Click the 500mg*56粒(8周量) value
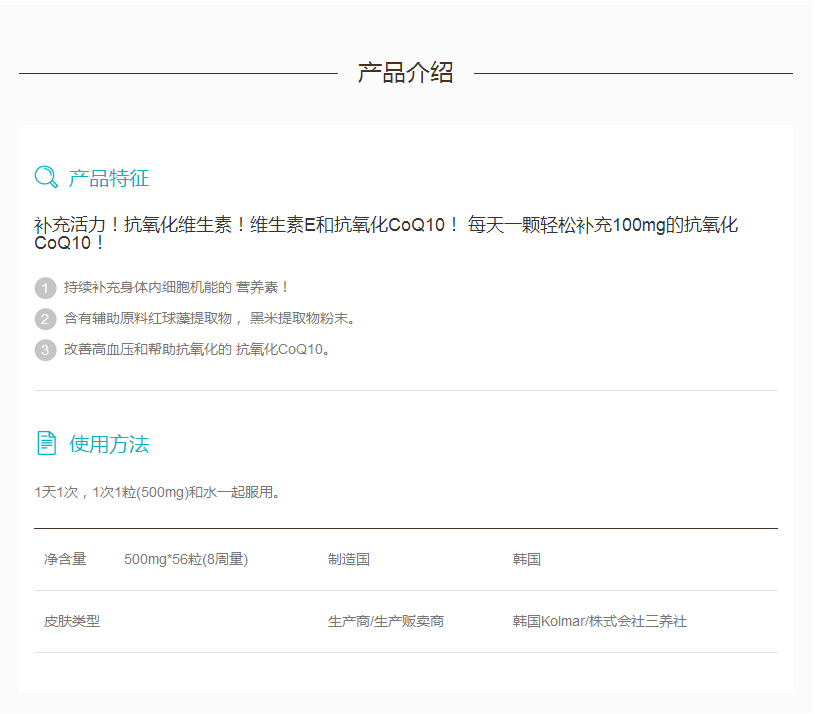The image size is (815, 714). point(186,560)
